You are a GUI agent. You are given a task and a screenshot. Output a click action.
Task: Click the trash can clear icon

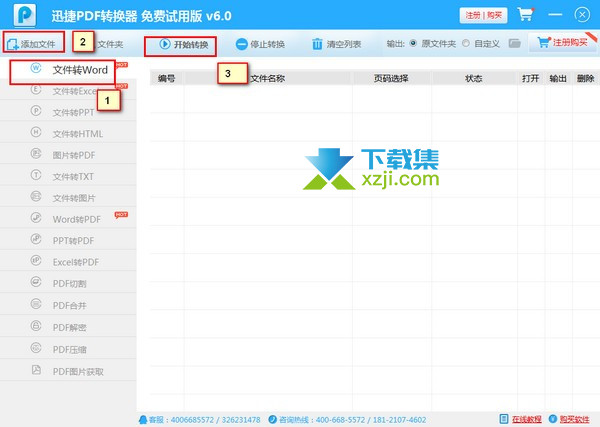(317, 44)
